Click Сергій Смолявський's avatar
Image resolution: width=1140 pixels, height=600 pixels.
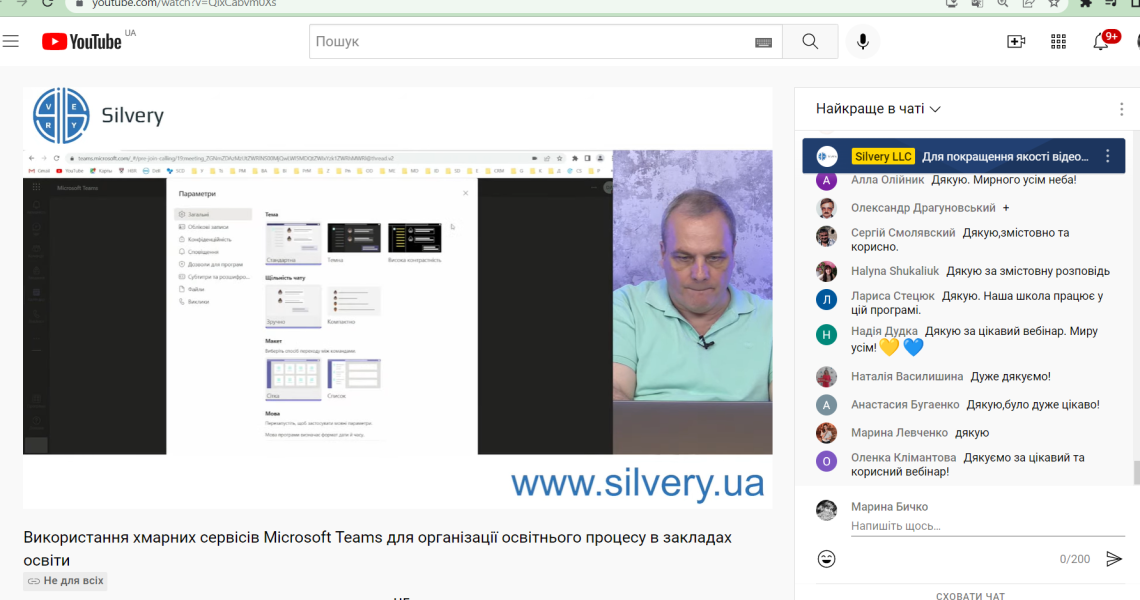point(827,236)
